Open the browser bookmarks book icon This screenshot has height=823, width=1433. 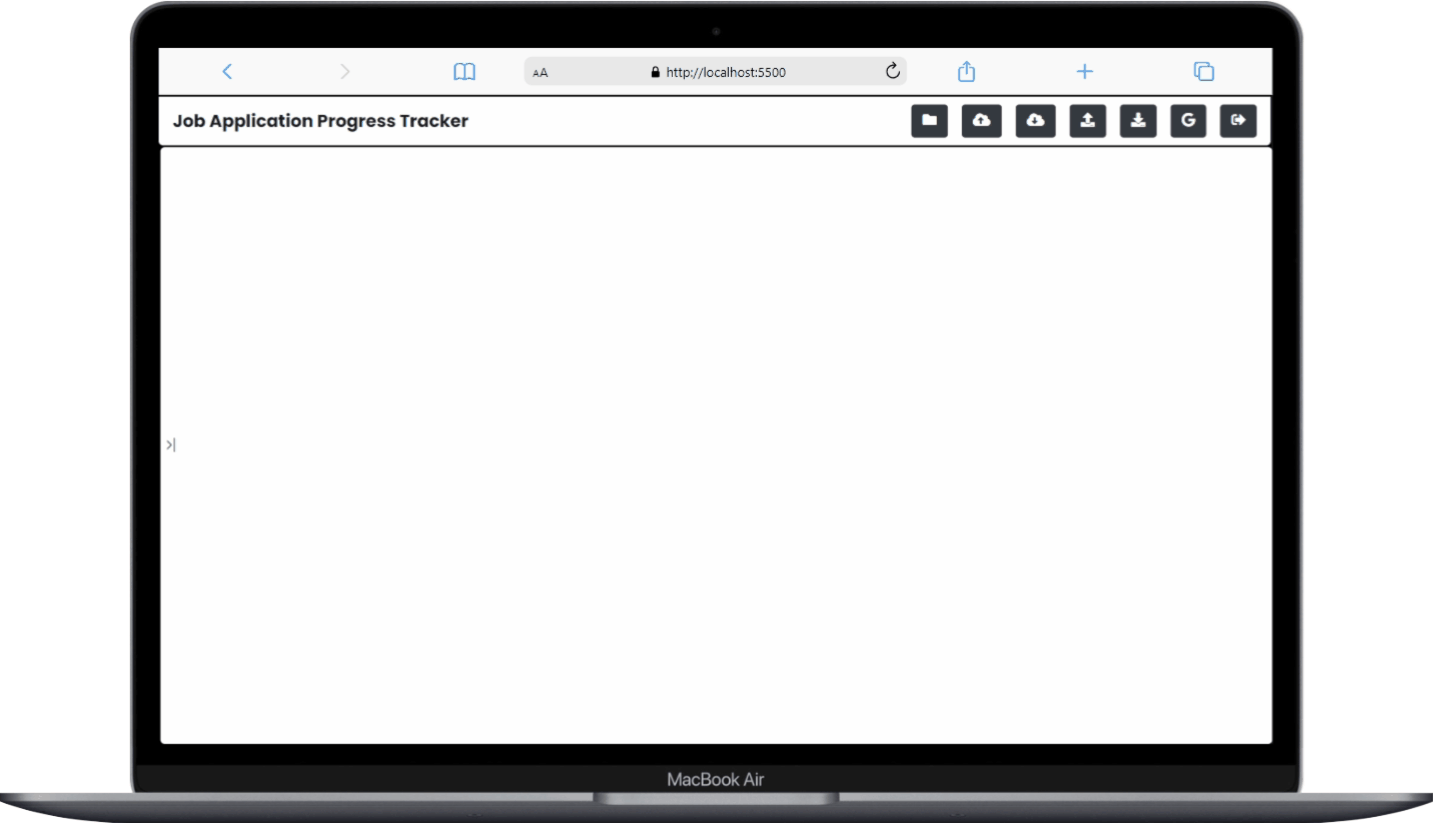point(464,71)
